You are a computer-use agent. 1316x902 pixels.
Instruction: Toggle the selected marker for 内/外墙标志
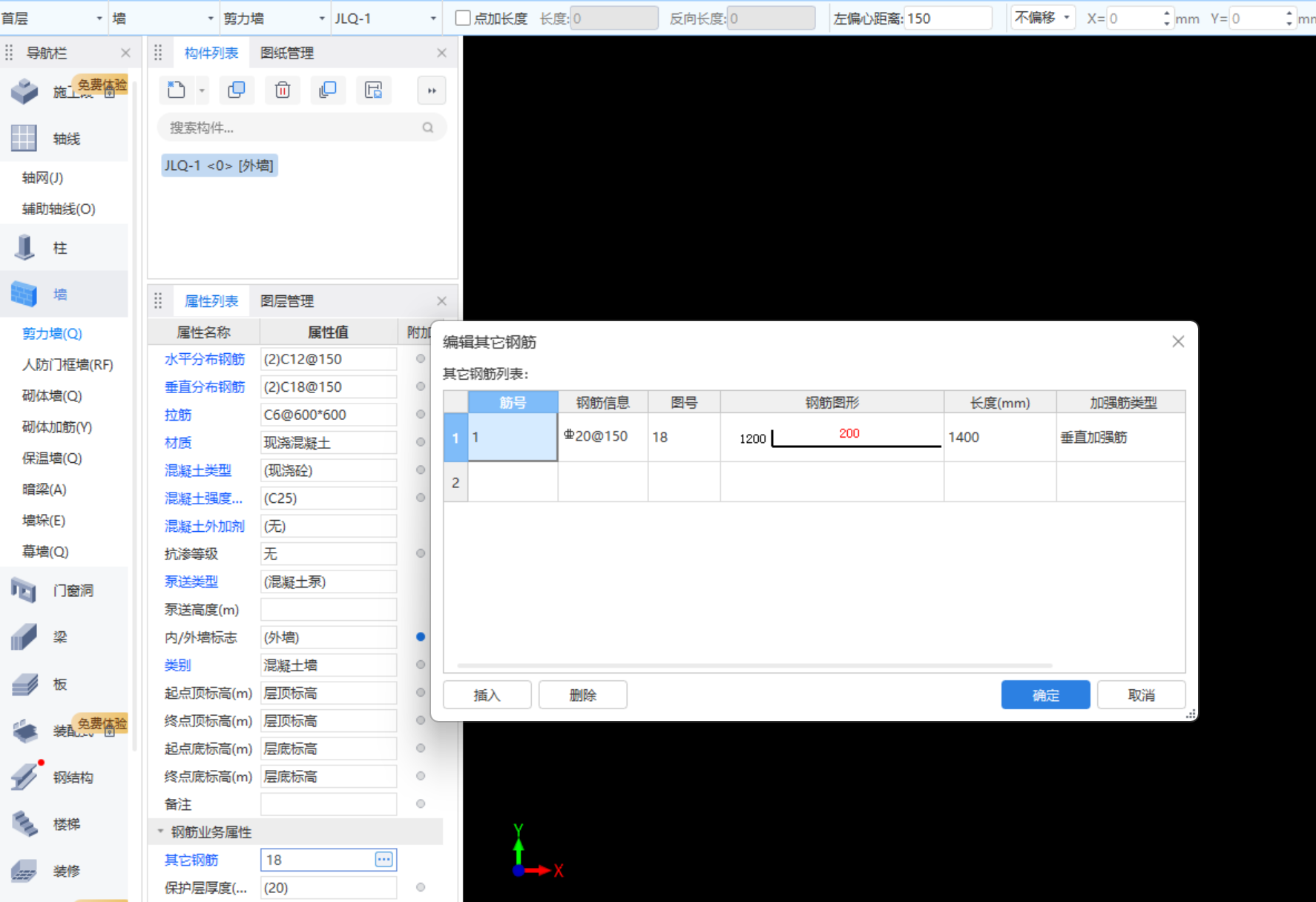coord(421,637)
